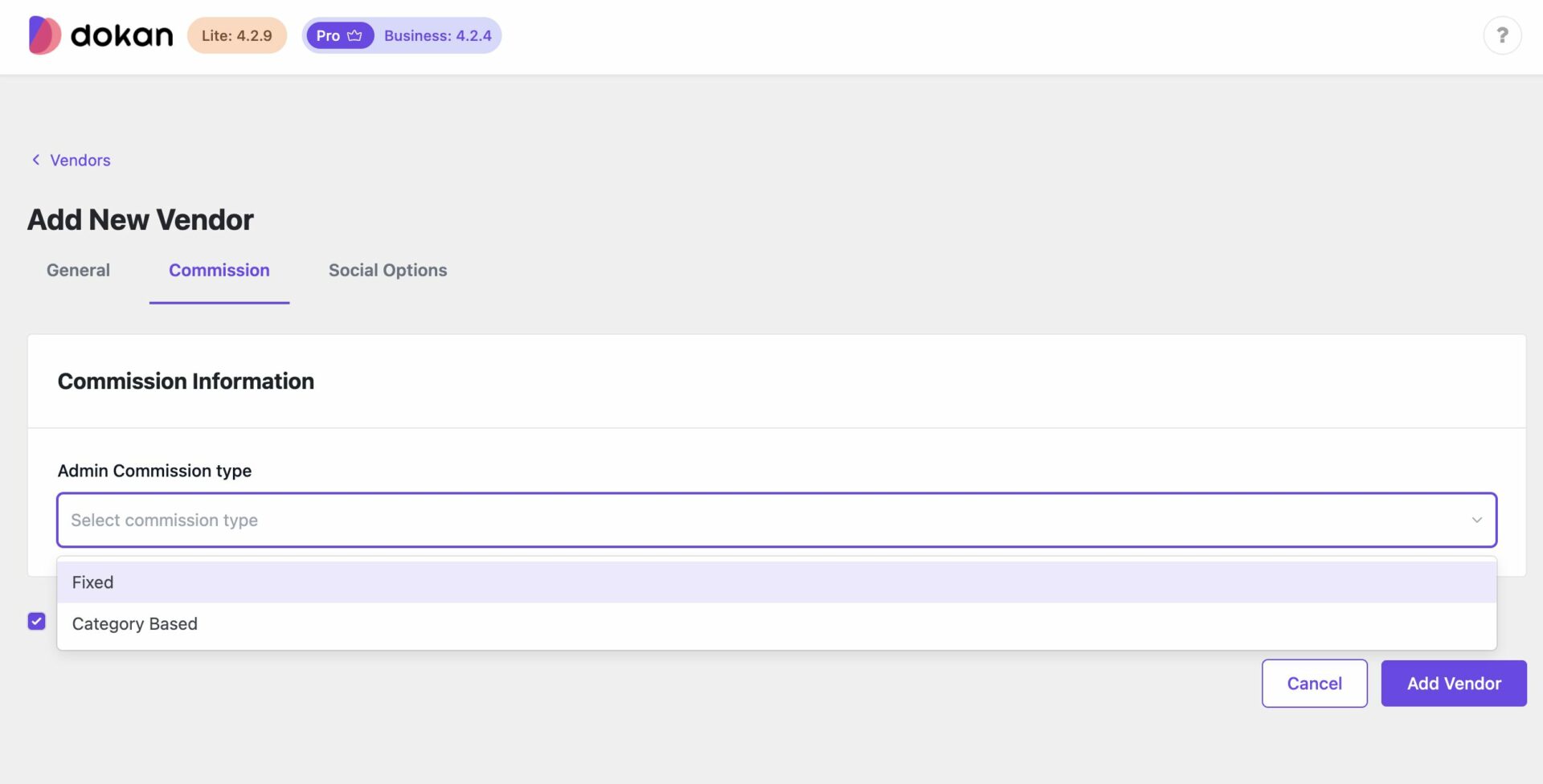This screenshot has width=1543, height=784.
Task: Click the 'Business: 4.2.4' badge
Action: (x=437, y=35)
